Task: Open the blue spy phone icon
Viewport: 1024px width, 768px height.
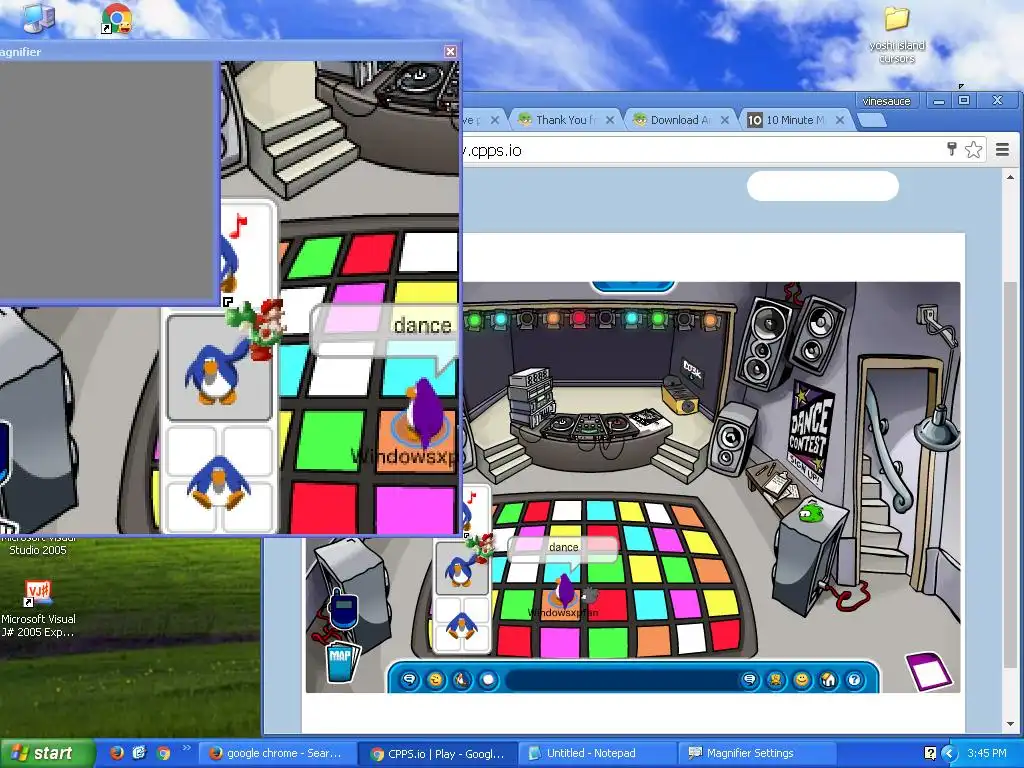Action: coord(342,609)
